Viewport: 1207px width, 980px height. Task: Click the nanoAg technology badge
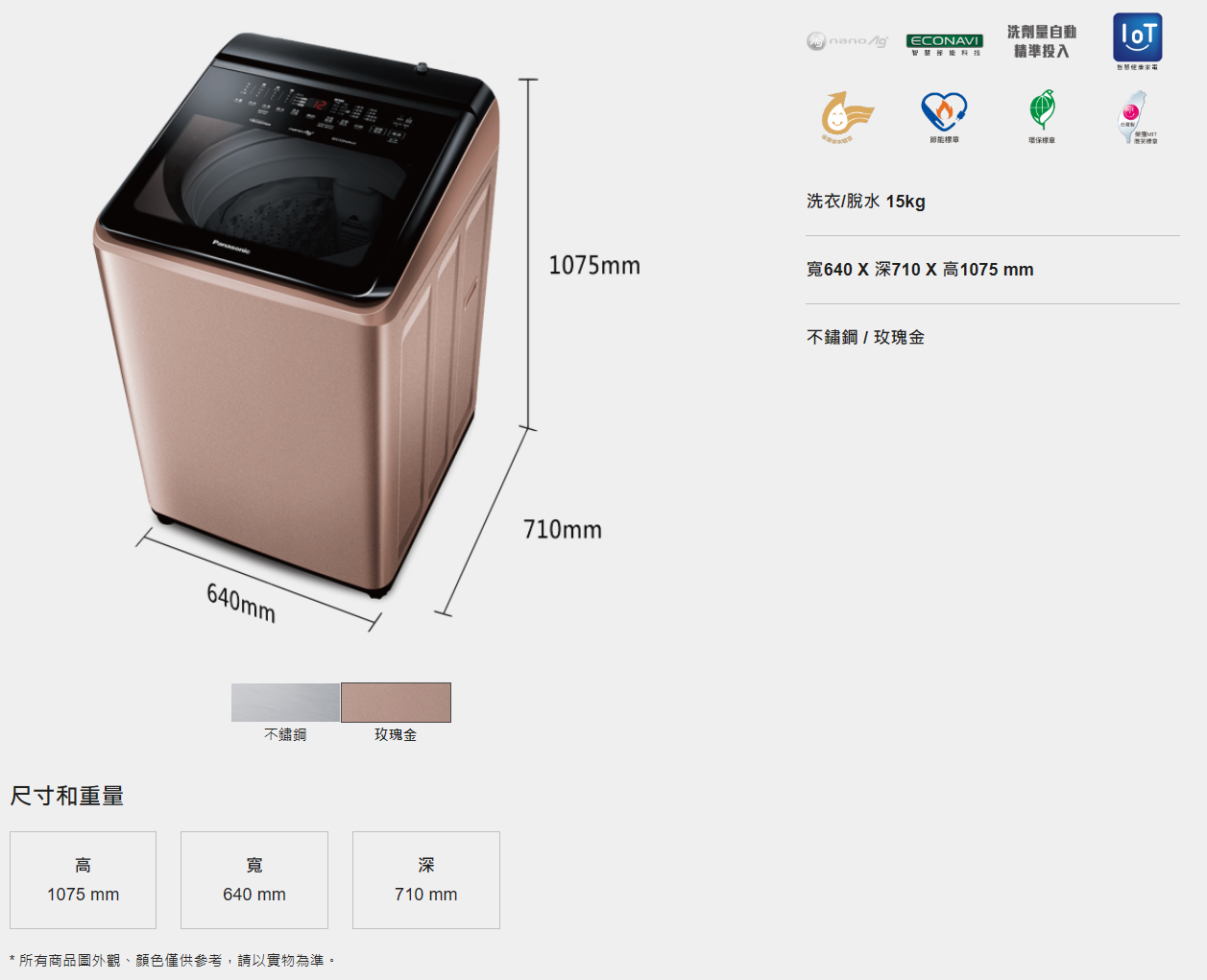tap(847, 41)
